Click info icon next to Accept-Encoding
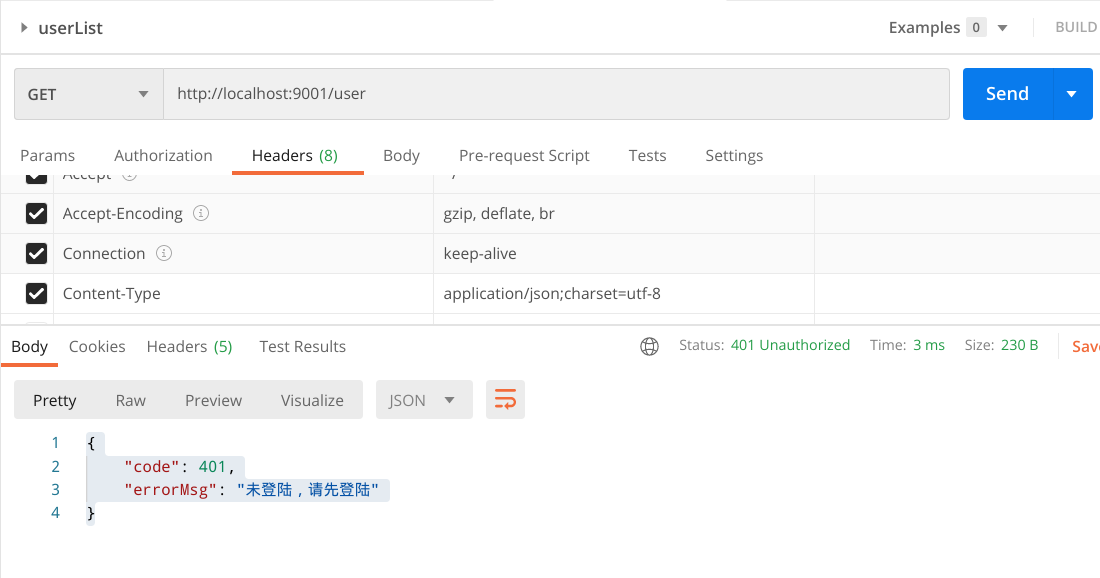 201,213
